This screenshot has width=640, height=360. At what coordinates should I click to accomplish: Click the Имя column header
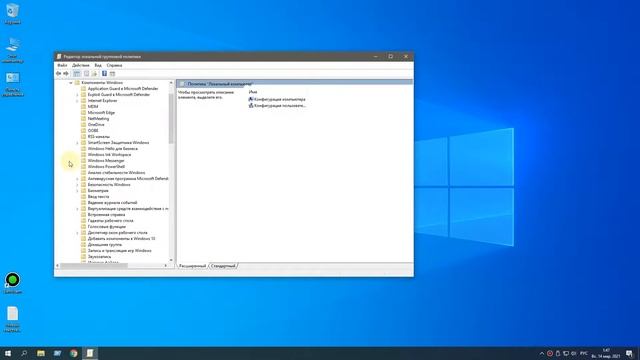pos(253,92)
